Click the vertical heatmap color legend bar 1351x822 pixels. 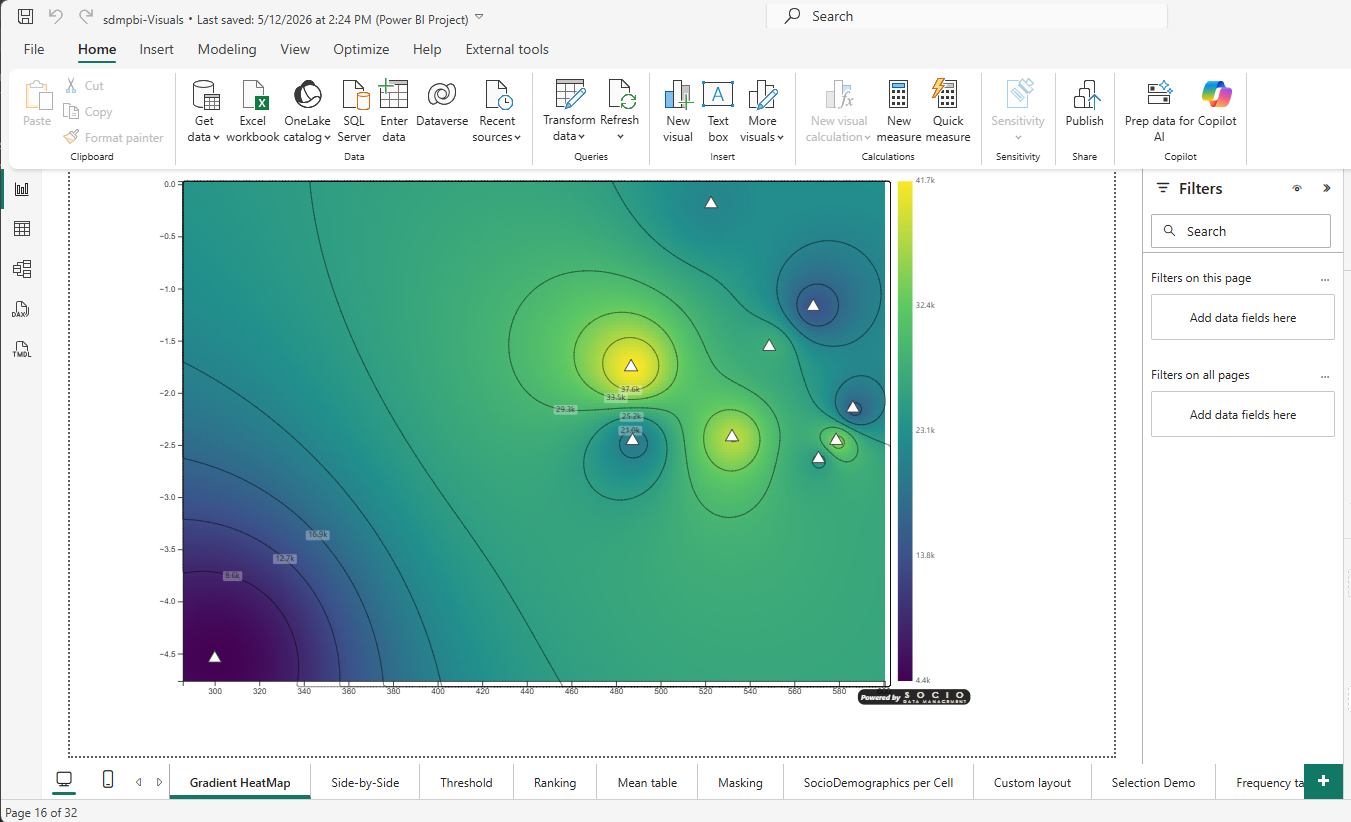[904, 430]
